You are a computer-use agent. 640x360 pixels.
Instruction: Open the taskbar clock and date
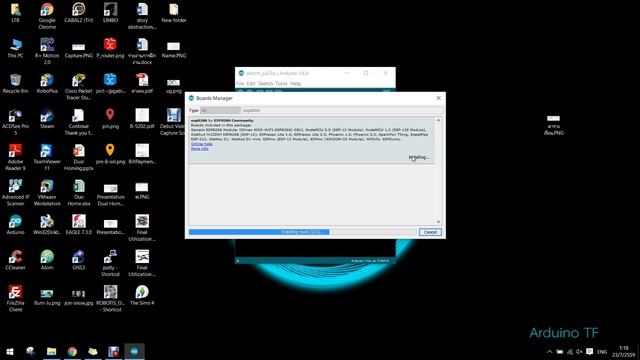click(x=623, y=351)
